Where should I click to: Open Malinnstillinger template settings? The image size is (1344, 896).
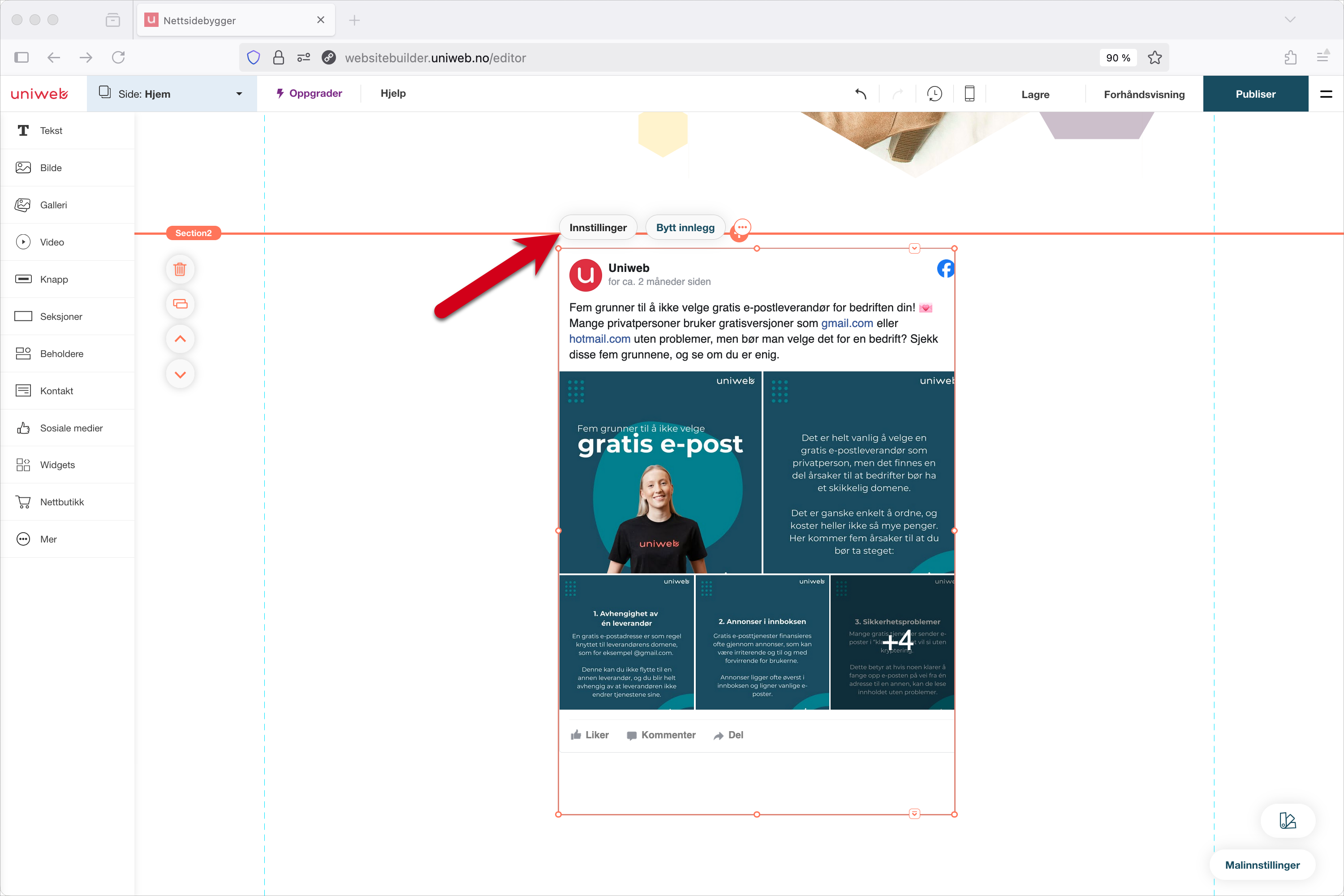coord(1262,865)
